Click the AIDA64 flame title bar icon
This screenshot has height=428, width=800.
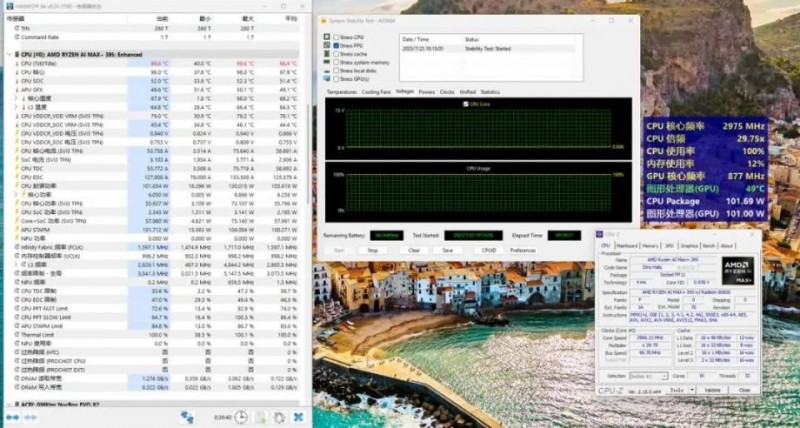323,20
